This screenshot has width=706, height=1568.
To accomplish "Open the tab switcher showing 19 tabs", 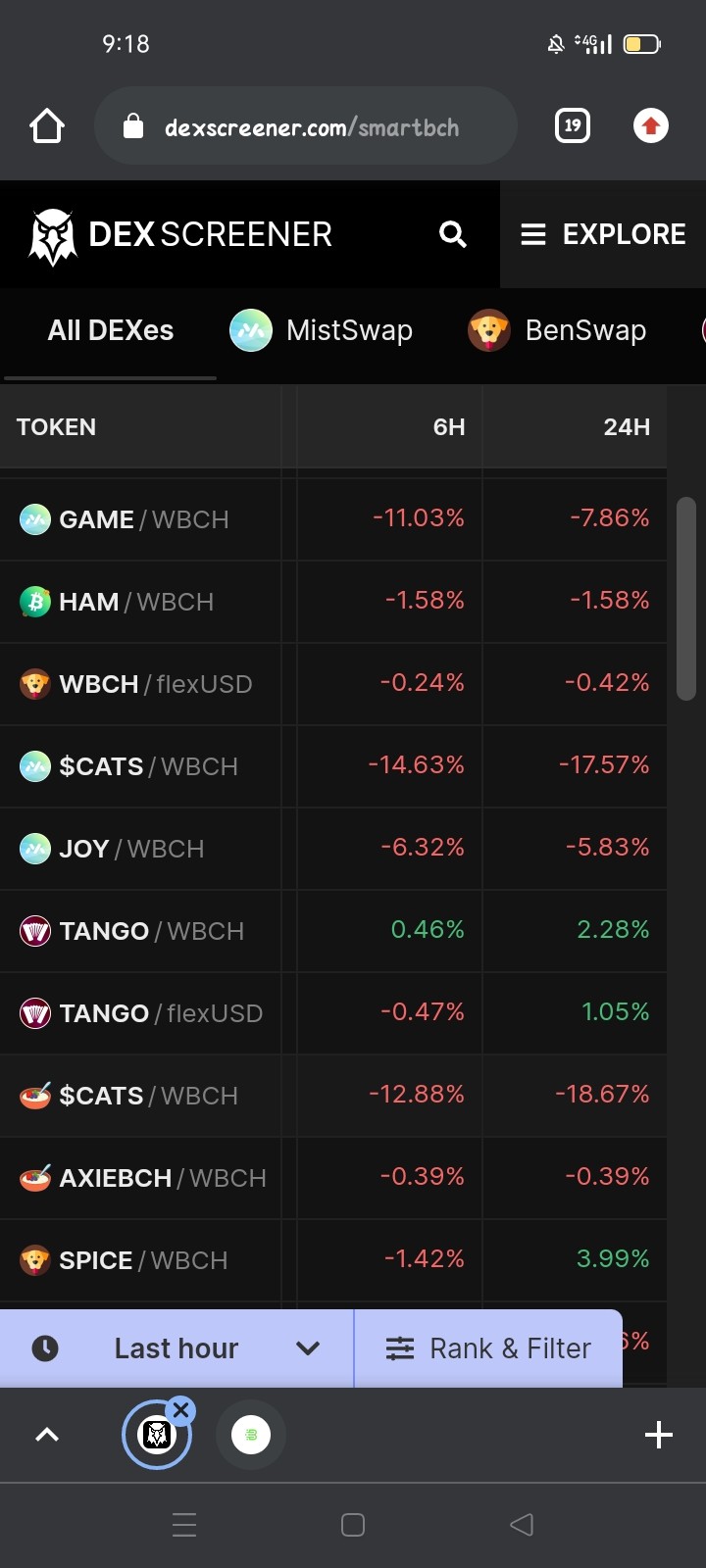I will click(x=573, y=125).
